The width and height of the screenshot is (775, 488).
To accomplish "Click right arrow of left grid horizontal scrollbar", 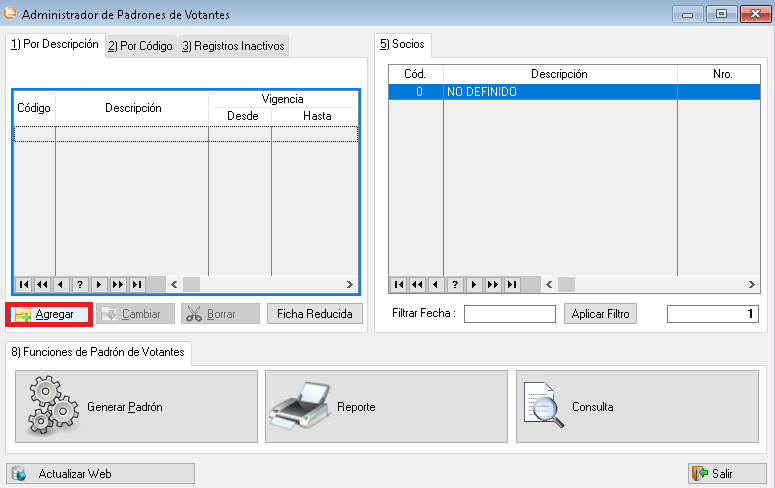I will (350, 284).
